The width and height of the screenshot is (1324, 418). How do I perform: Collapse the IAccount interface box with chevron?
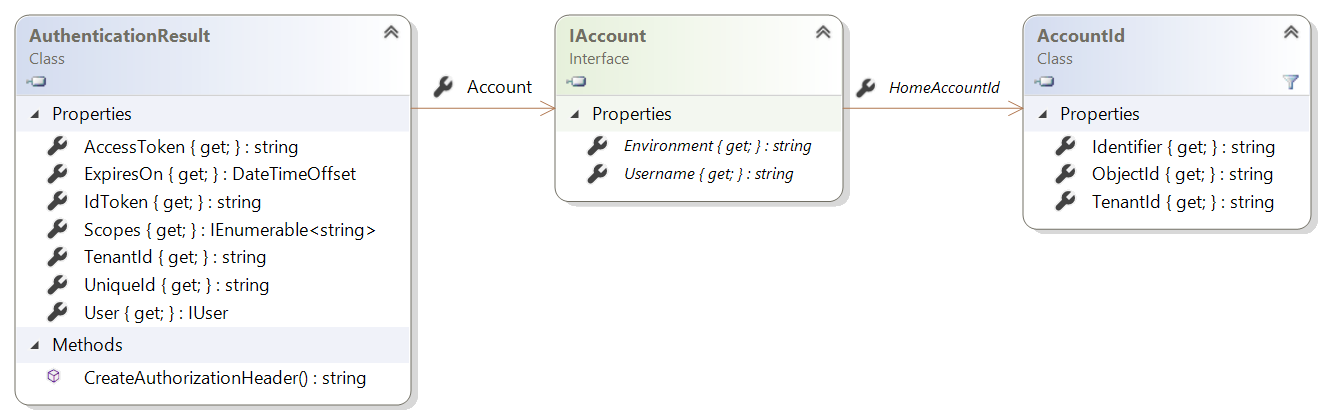(x=822, y=33)
